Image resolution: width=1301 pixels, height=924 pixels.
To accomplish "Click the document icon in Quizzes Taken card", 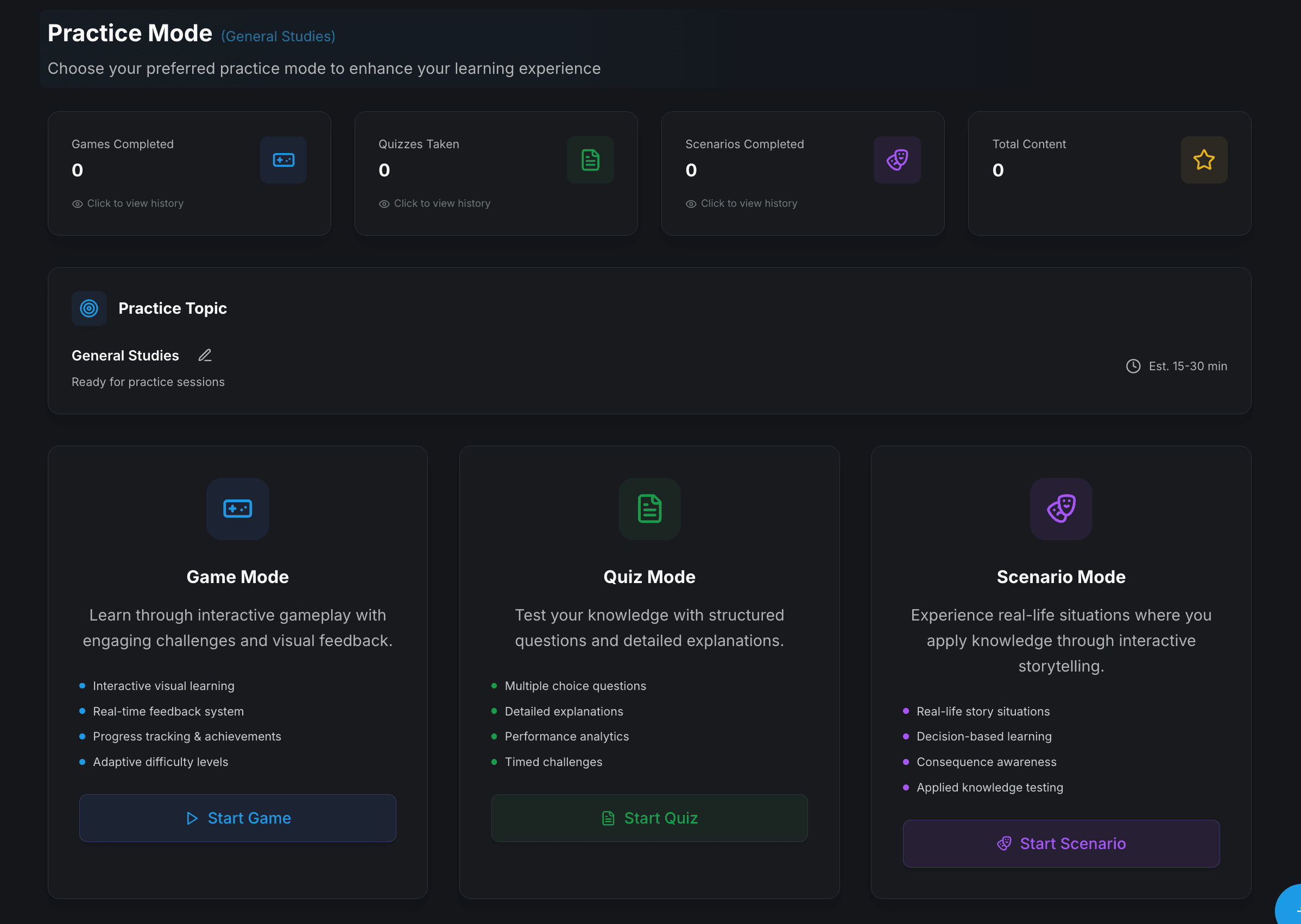I will [x=590, y=160].
